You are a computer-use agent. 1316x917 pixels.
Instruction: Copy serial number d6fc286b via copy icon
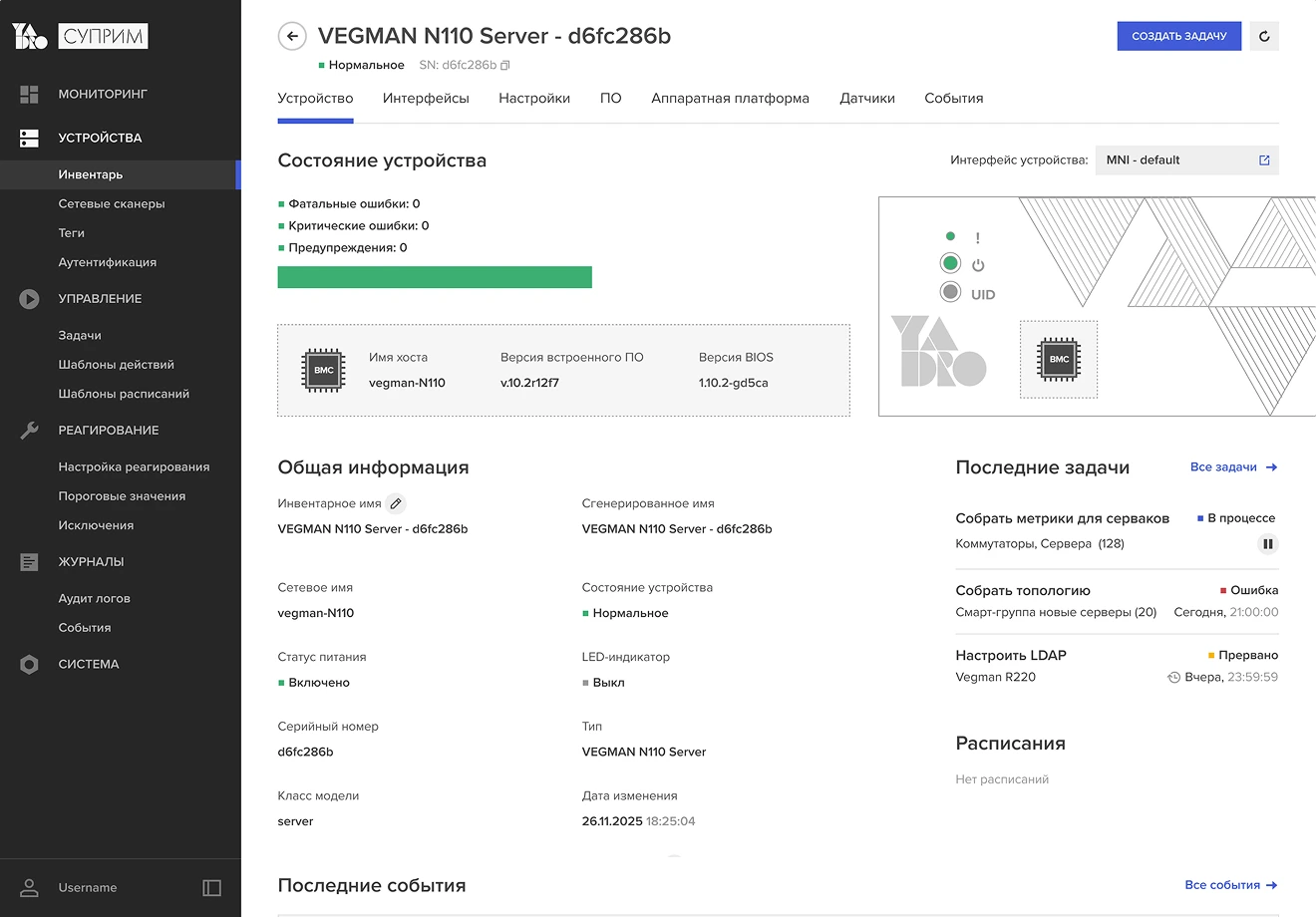click(507, 64)
